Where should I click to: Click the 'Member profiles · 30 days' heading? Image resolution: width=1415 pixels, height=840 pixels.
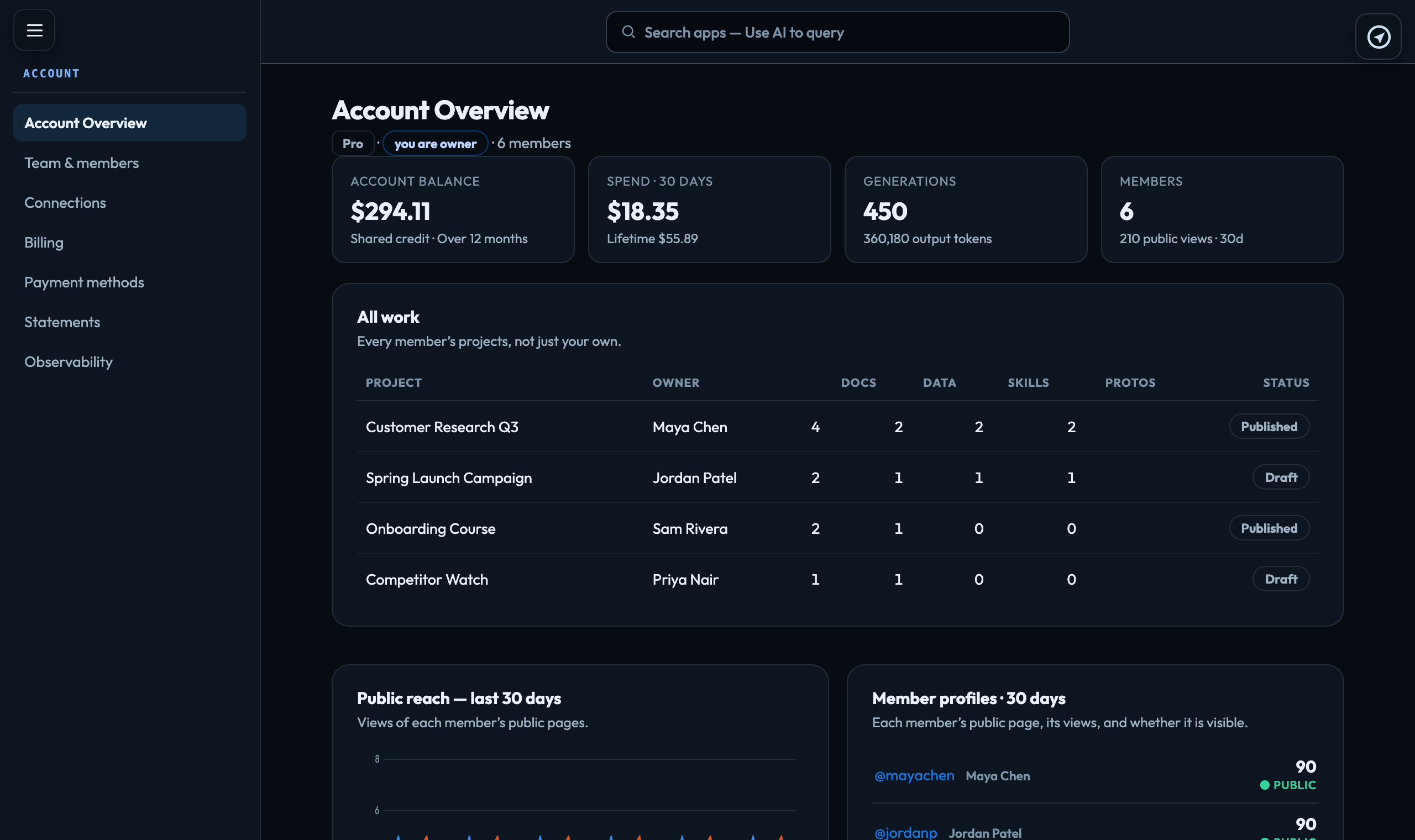(968, 699)
